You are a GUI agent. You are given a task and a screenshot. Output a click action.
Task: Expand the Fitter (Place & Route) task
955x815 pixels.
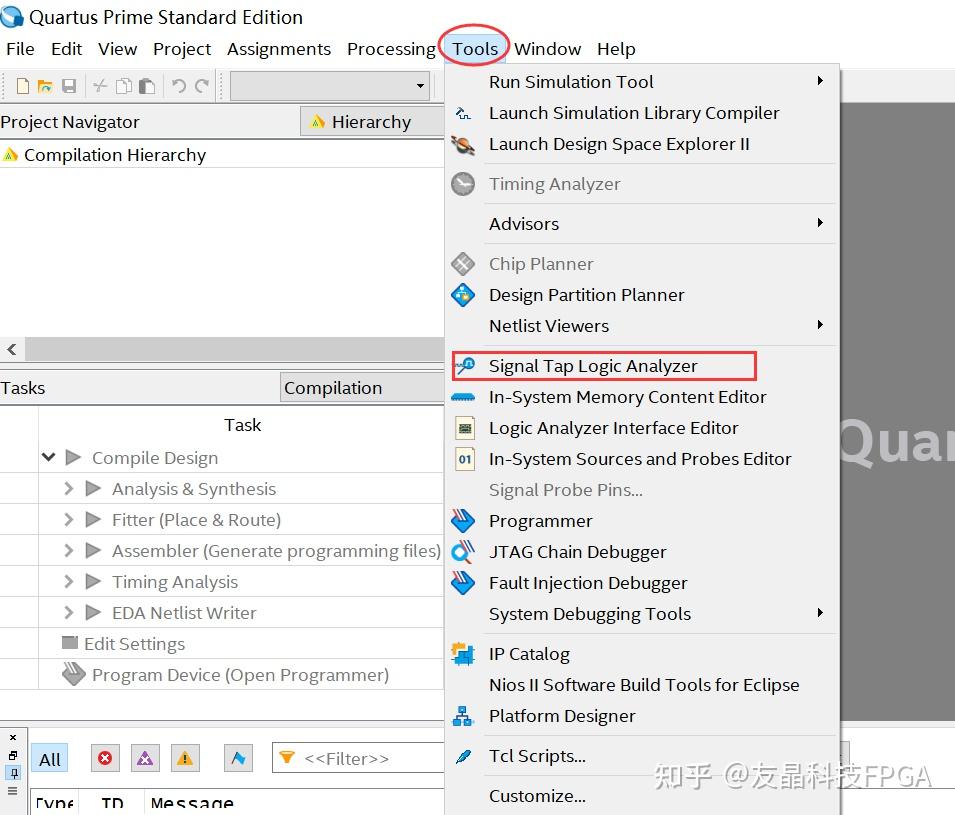[69, 520]
